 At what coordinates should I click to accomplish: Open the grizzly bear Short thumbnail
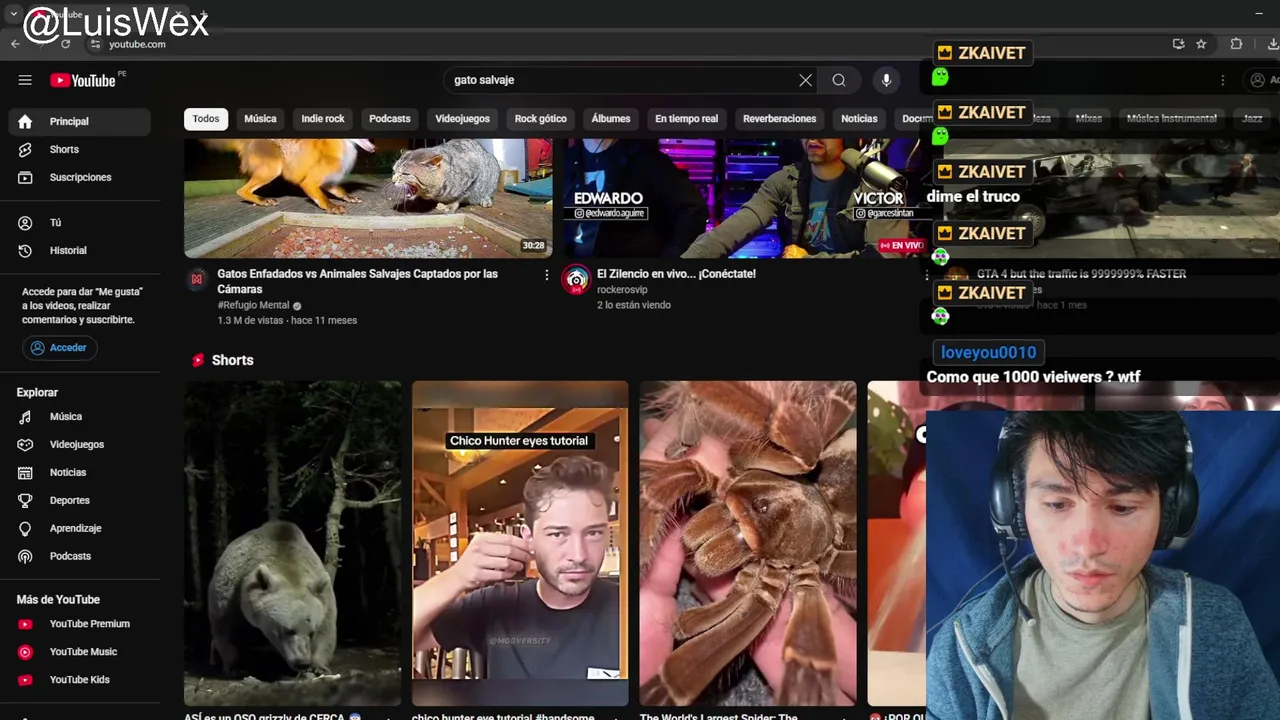pyautogui.click(x=292, y=543)
